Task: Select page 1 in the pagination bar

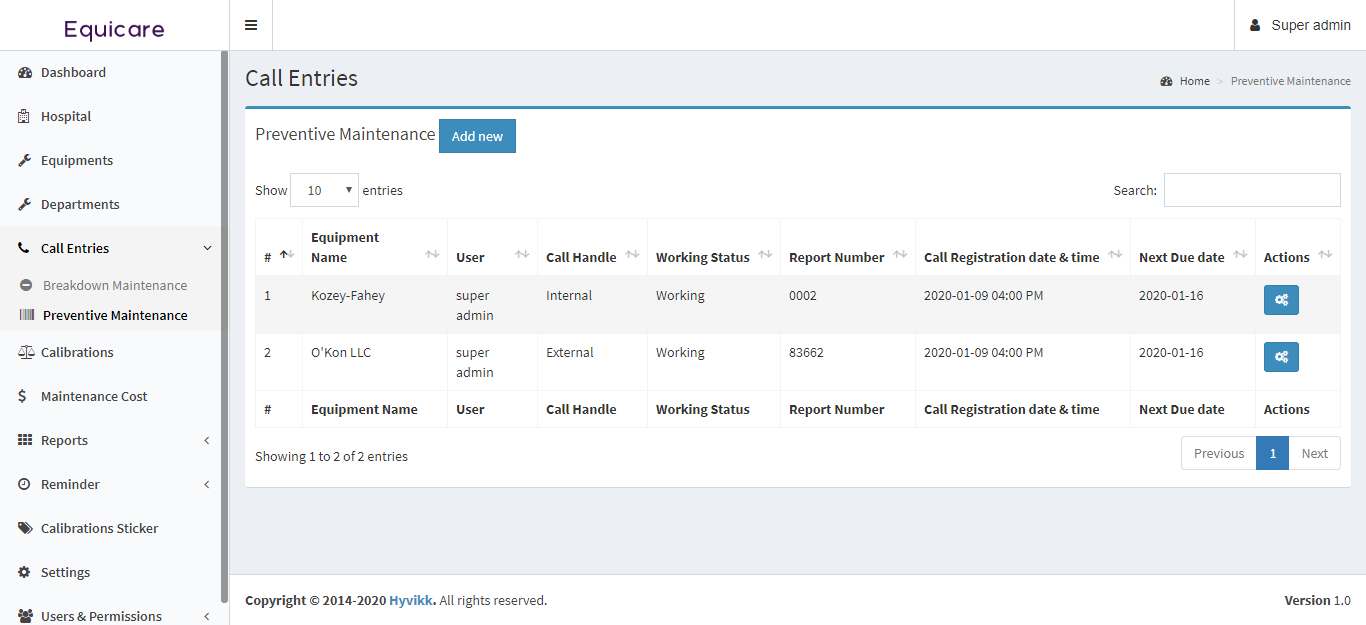Action: [1272, 452]
